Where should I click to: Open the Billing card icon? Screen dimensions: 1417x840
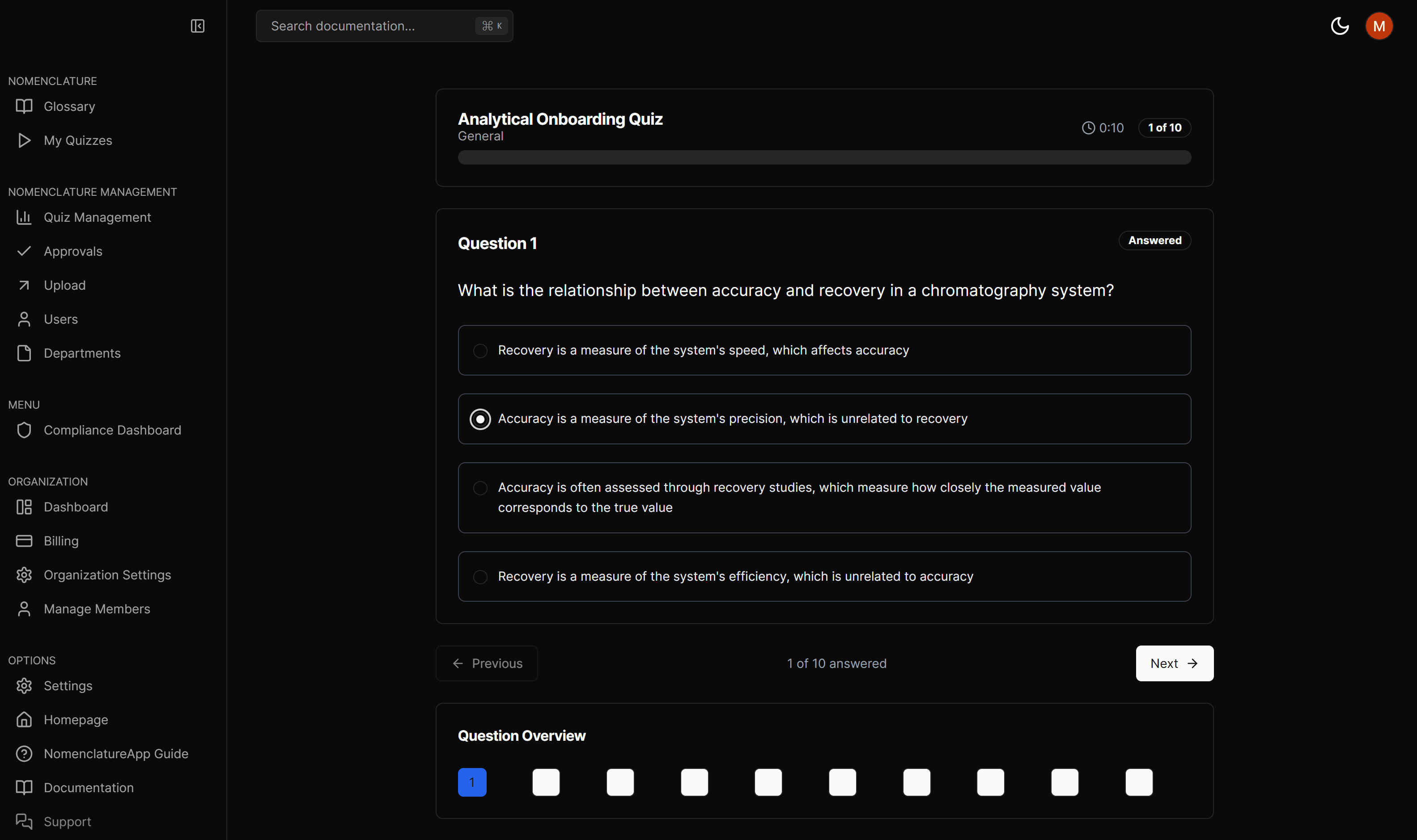pyautogui.click(x=24, y=541)
